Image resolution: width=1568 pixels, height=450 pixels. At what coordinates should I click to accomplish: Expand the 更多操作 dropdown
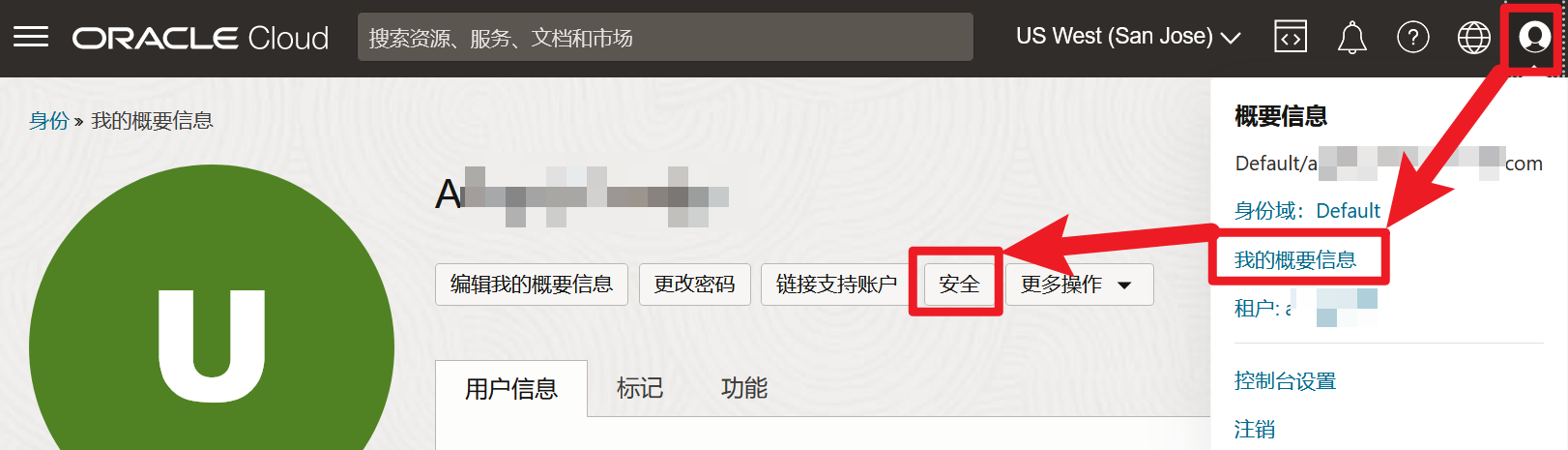click(x=1079, y=285)
